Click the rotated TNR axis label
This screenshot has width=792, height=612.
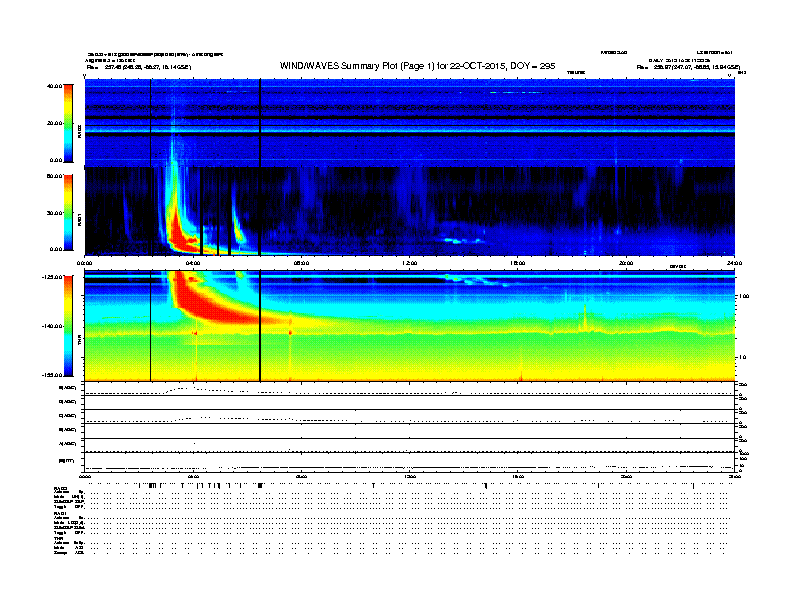(79, 341)
